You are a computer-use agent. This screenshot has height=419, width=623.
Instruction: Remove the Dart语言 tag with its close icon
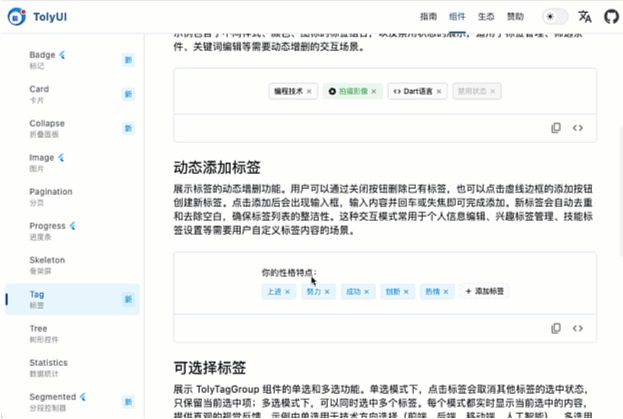click(x=439, y=91)
